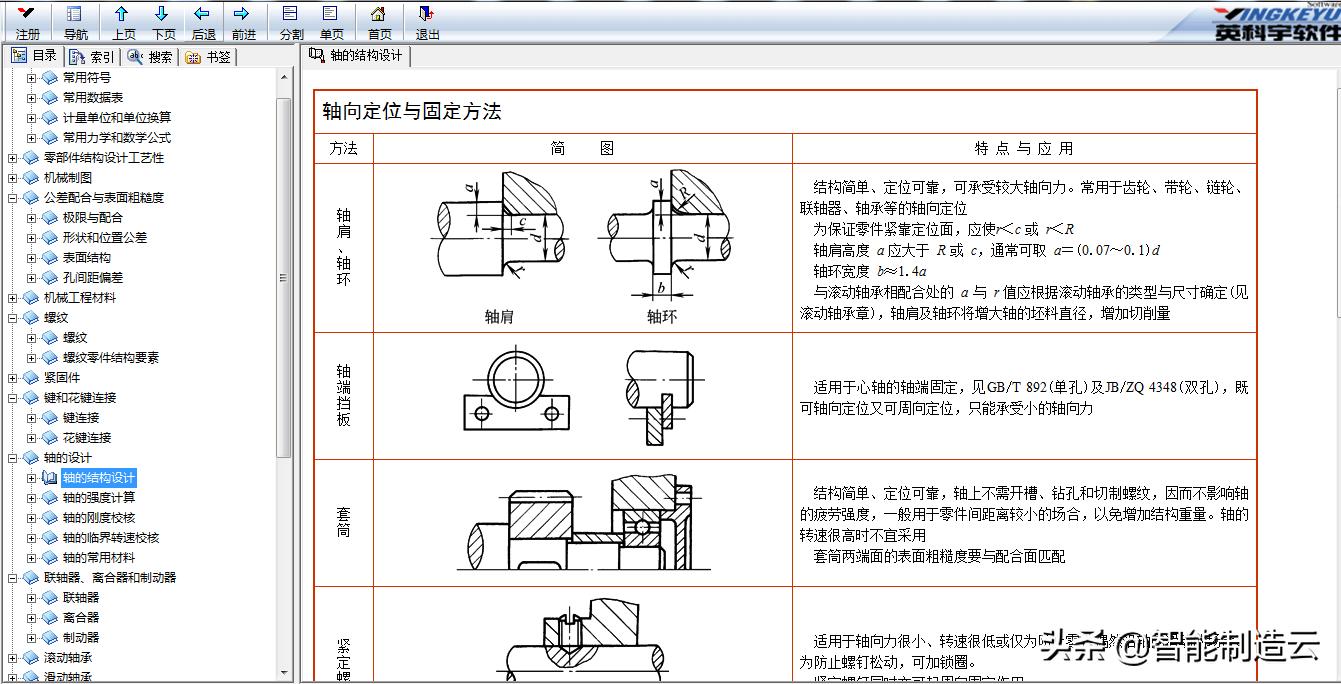Image resolution: width=1341 pixels, height=684 pixels.
Task: Go to previous page with 上页
Action: coord(123,22)
